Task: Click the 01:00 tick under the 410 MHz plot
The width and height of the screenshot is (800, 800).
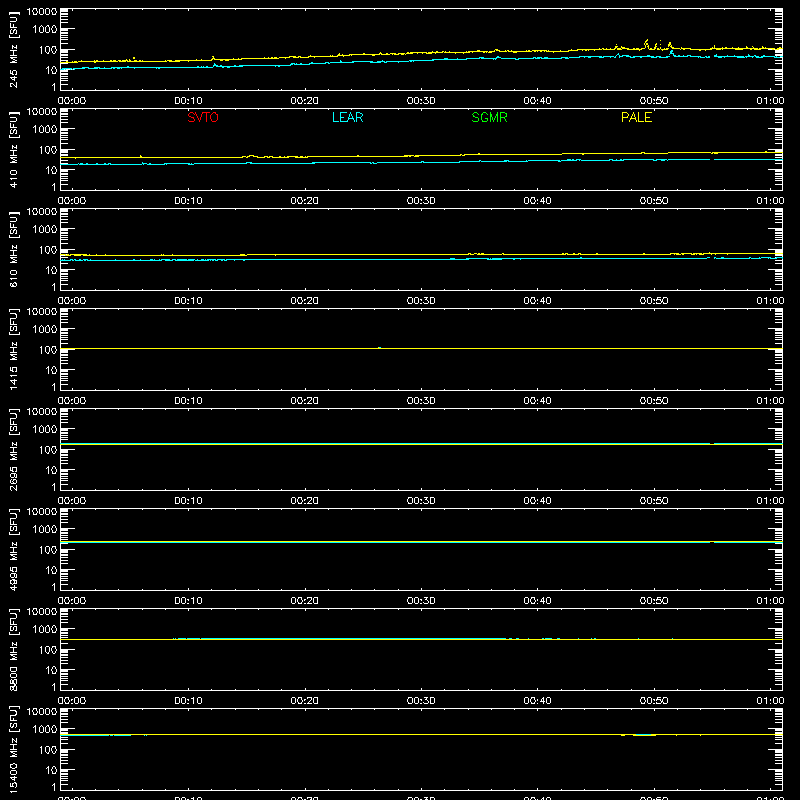Action: 770,201
